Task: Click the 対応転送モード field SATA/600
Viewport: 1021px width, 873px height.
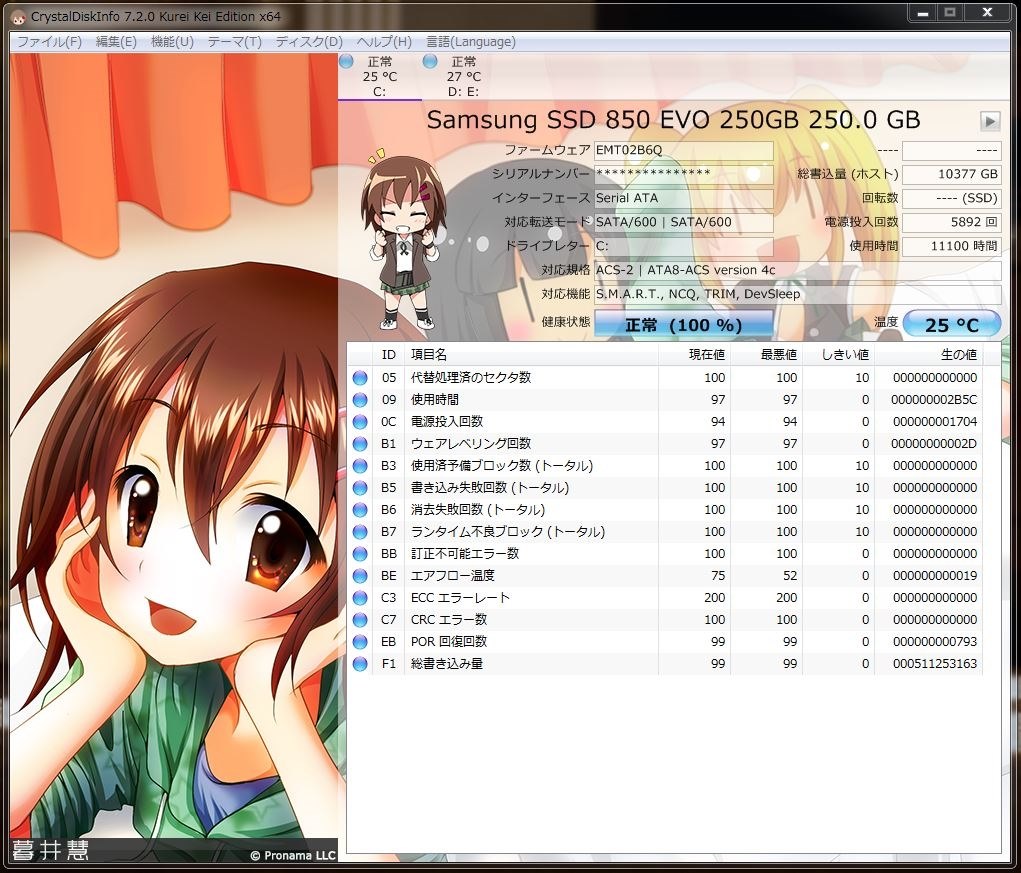Action: coord(684,222)
